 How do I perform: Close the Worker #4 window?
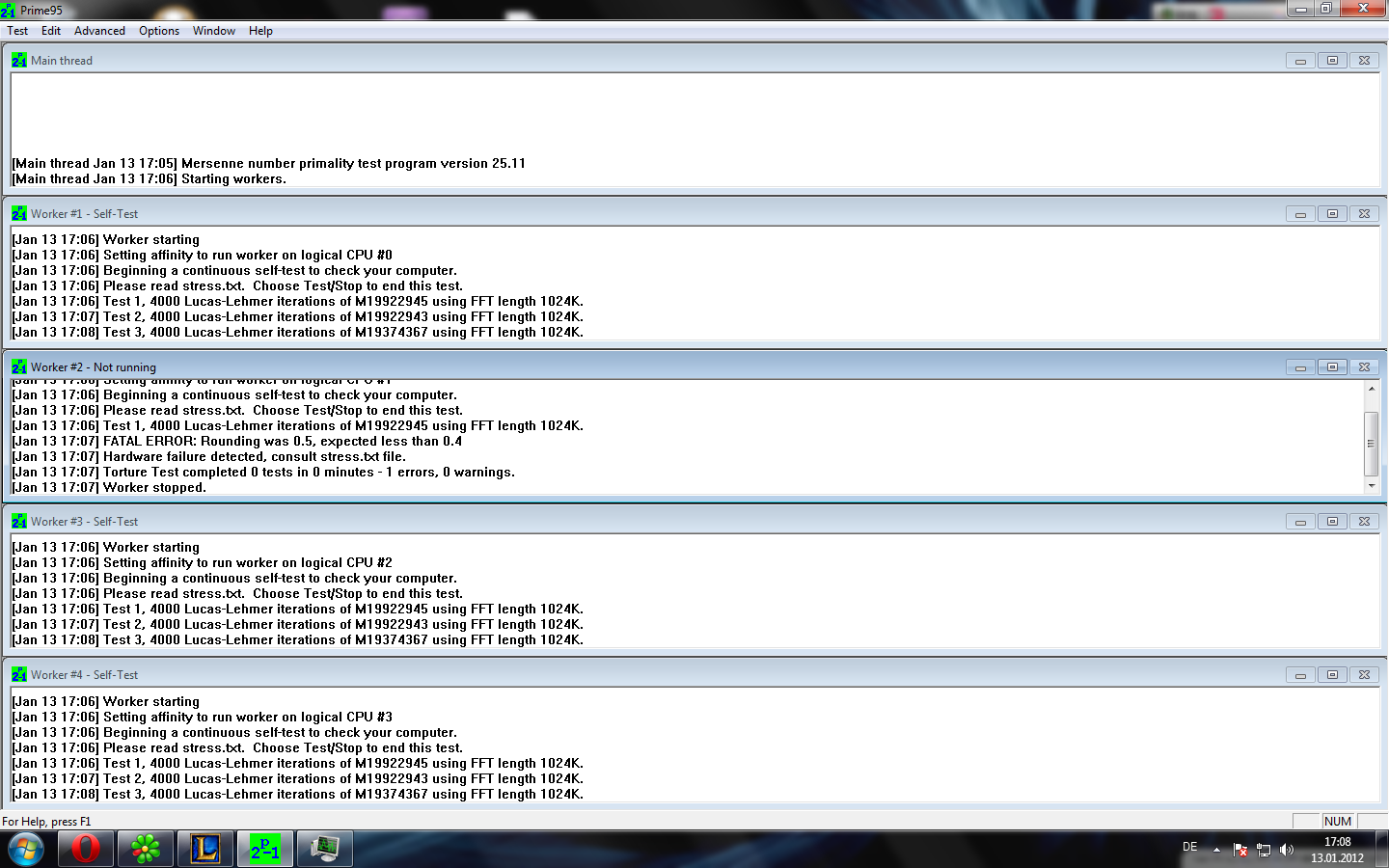click(1364, 674)
